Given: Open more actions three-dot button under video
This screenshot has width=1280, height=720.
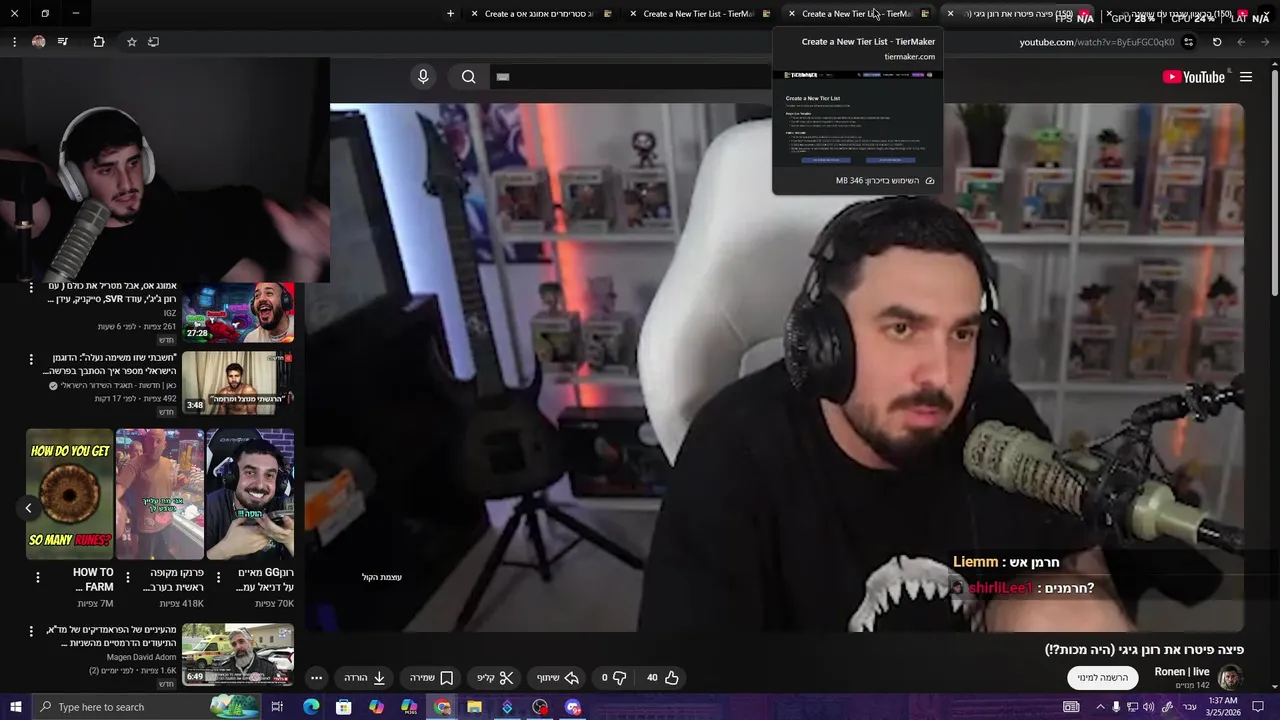Looking at the screenshot, I should (316, 678).
